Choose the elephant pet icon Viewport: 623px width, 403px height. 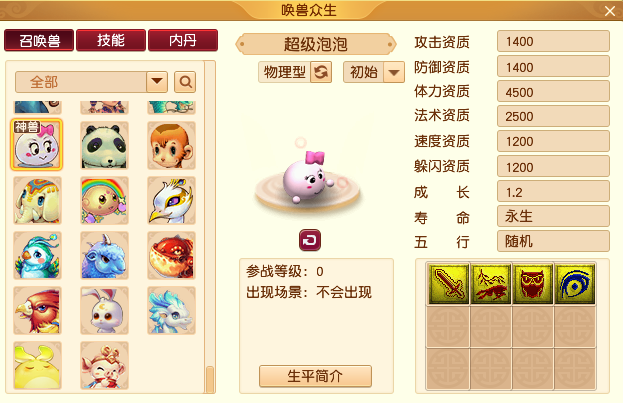point(37,200)
